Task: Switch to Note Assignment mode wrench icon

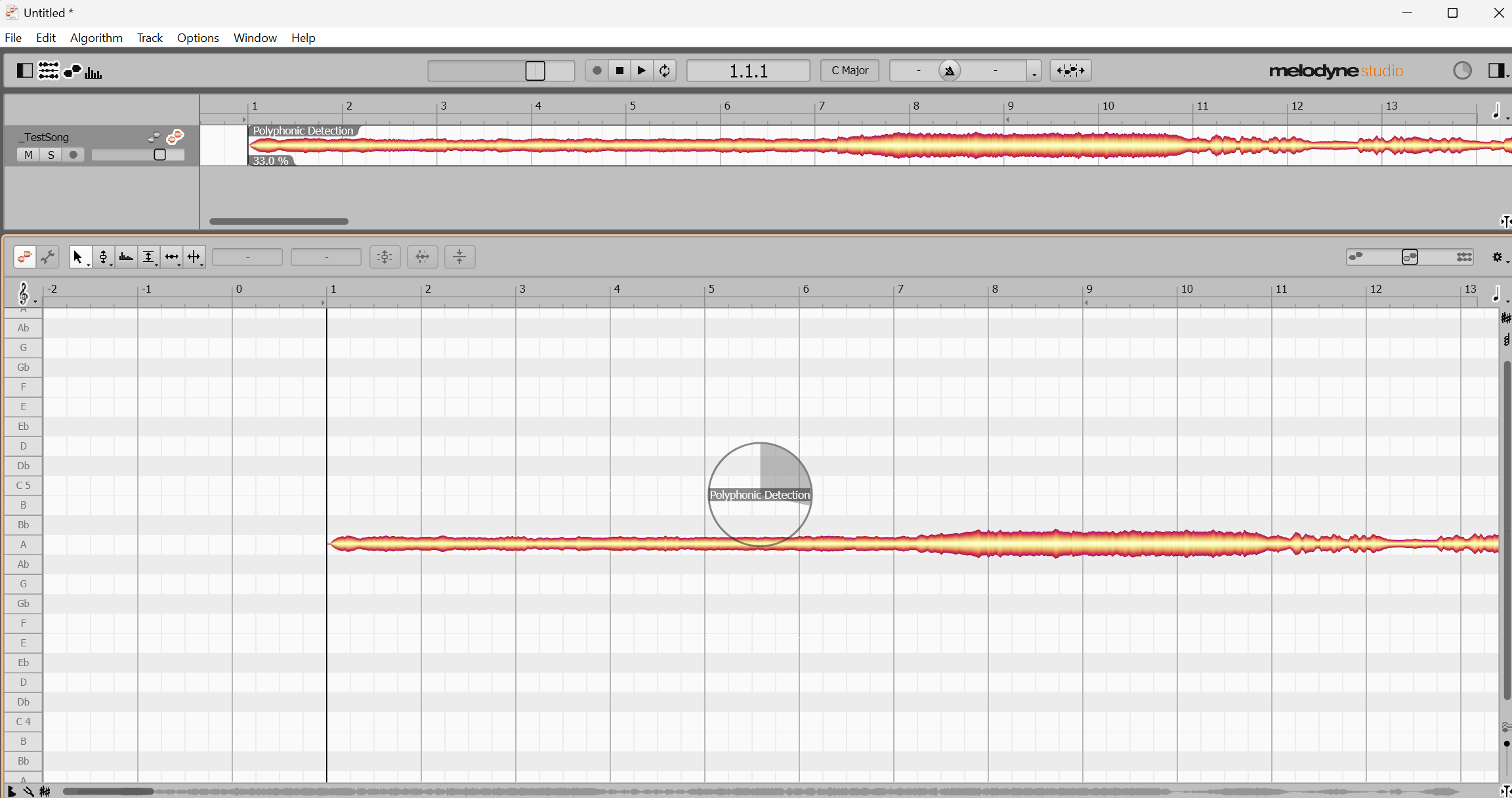Action: 48,257
